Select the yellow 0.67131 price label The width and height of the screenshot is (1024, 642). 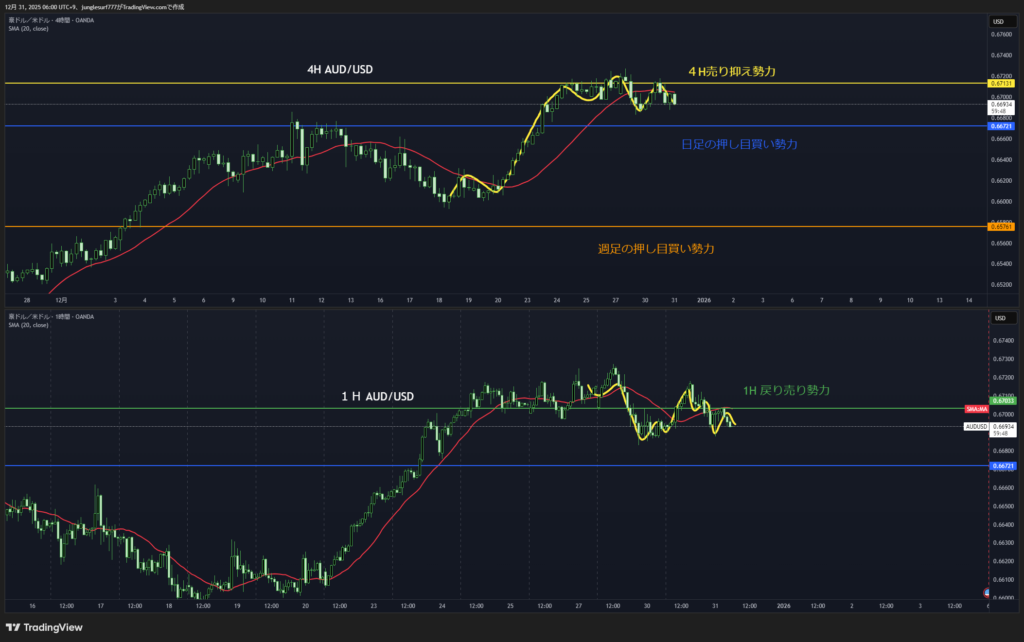pyautogui.click(x=1000, y=83)
